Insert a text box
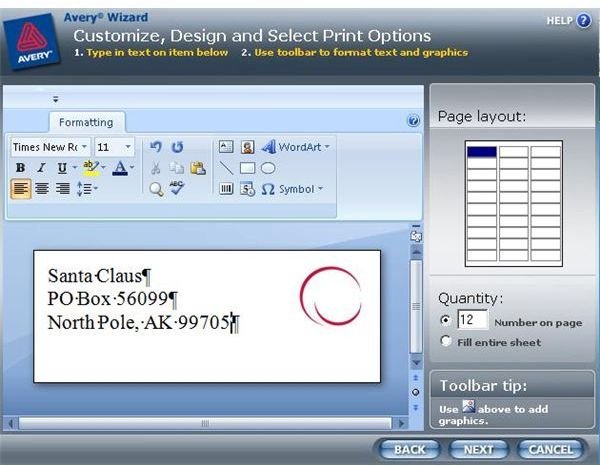600x466 pixels. (x=226, y=147)
